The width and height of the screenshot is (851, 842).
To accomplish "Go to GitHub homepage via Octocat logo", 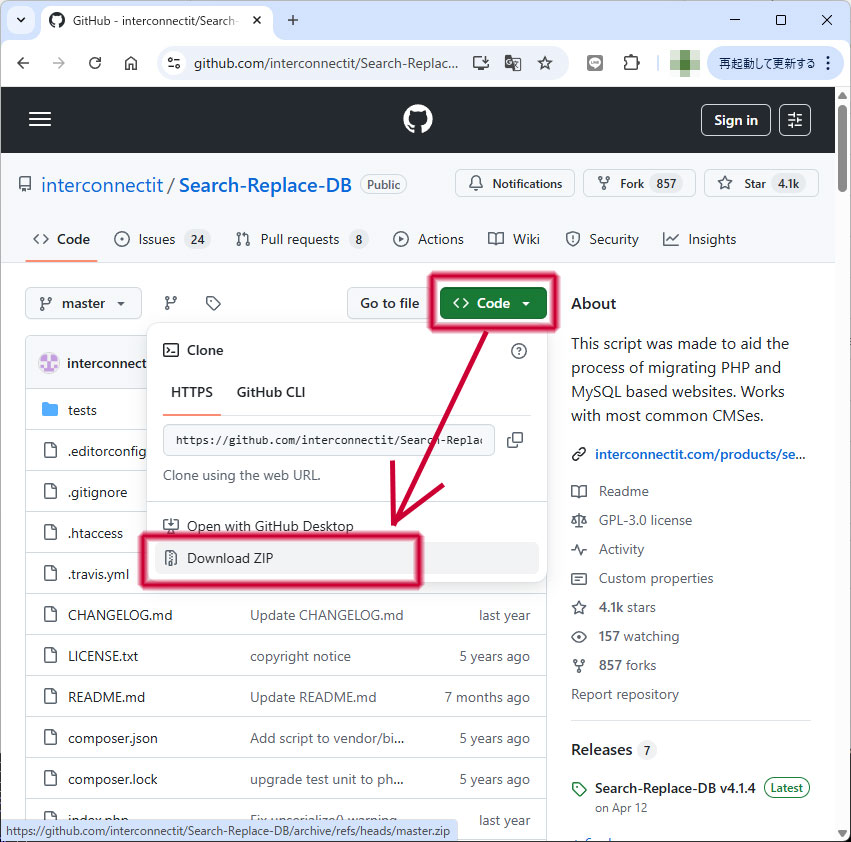I will [x=418, y=119].
